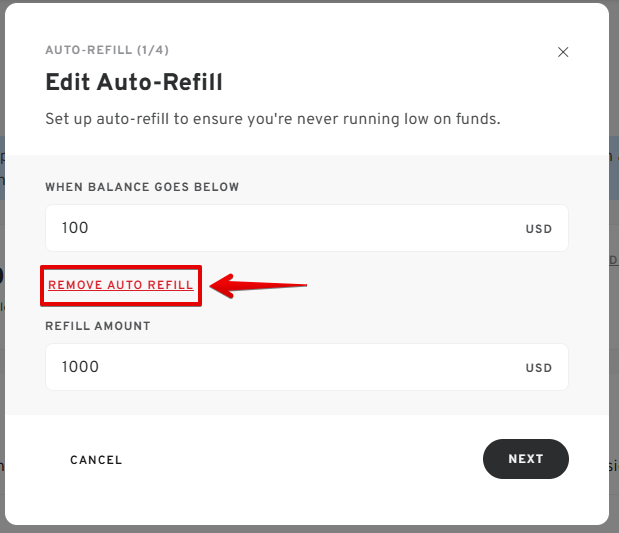Viewport: 619px width, 533px height.
Task: Click the auto-refill description sentence
Action: click(273, 119)
